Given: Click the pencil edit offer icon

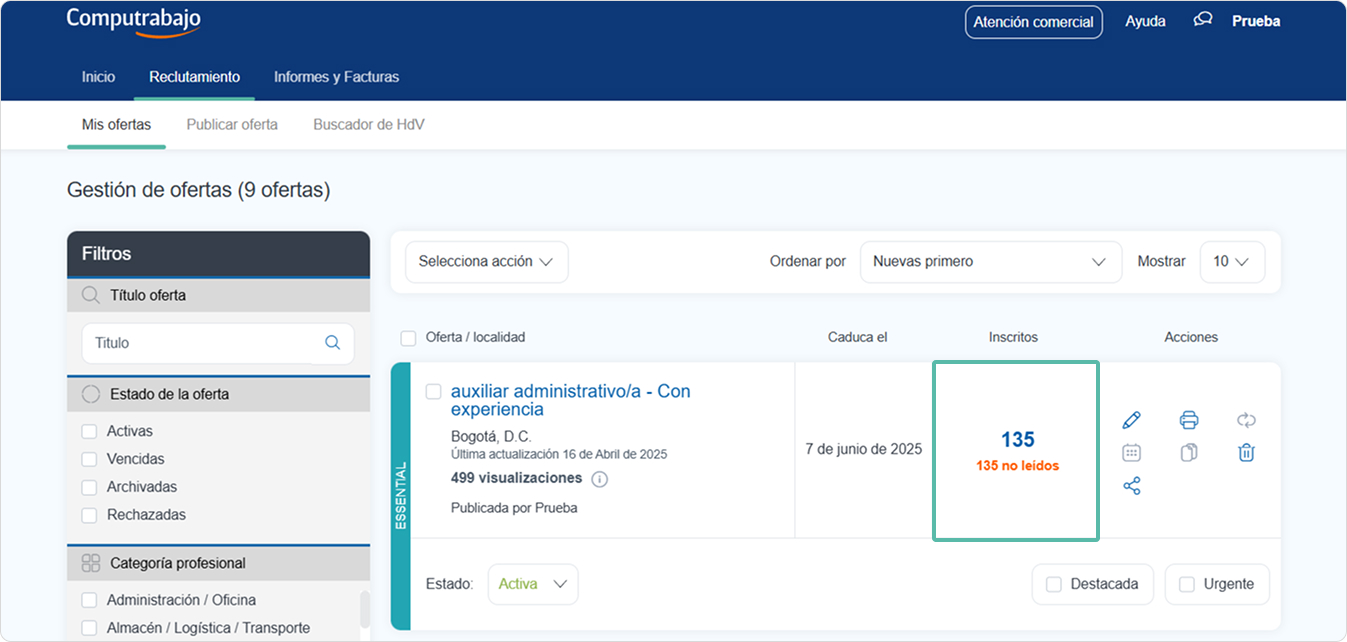Looking at the screenshot, I should point(1131,420).
